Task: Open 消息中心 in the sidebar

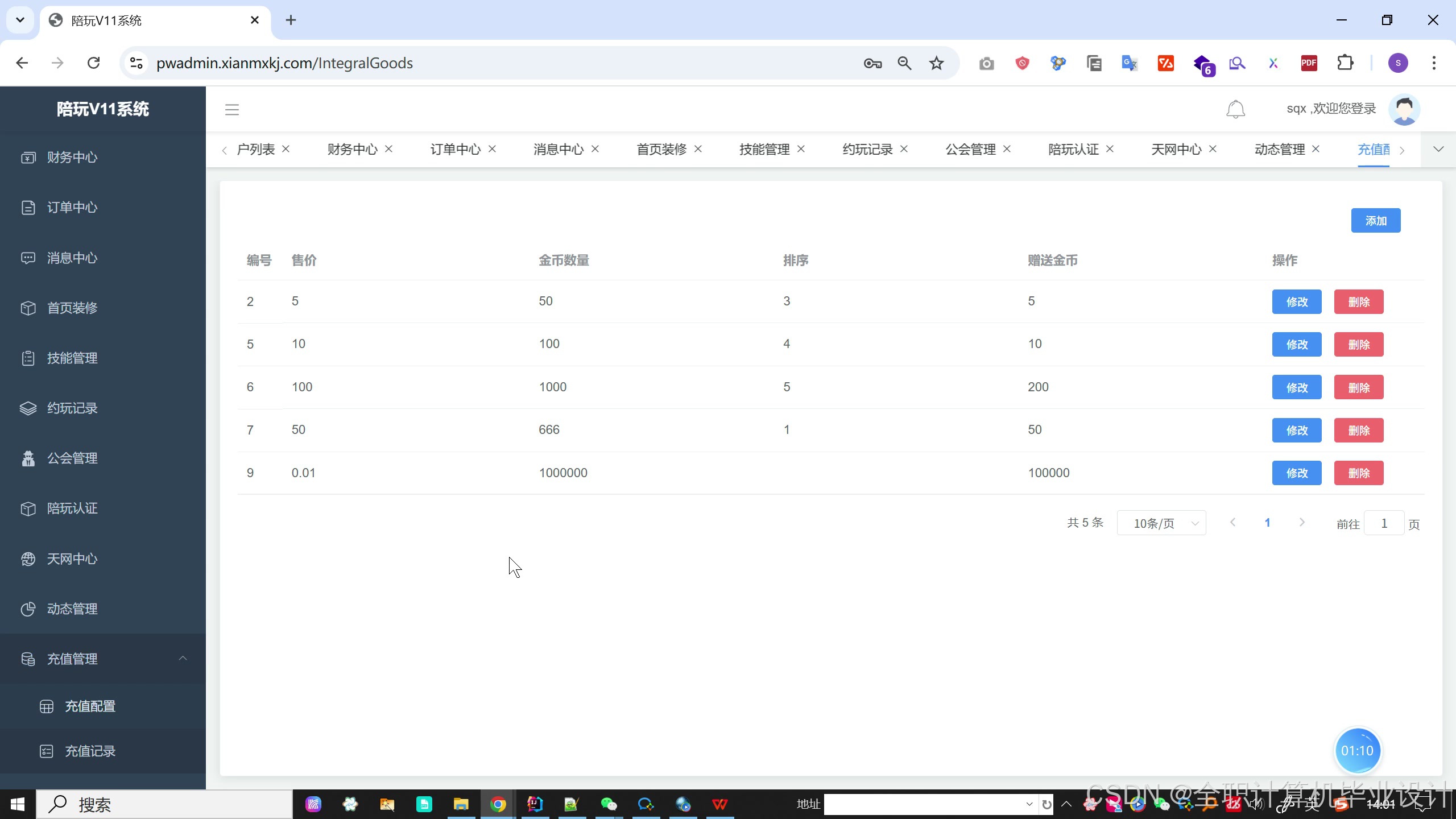Action: [103, 258]
